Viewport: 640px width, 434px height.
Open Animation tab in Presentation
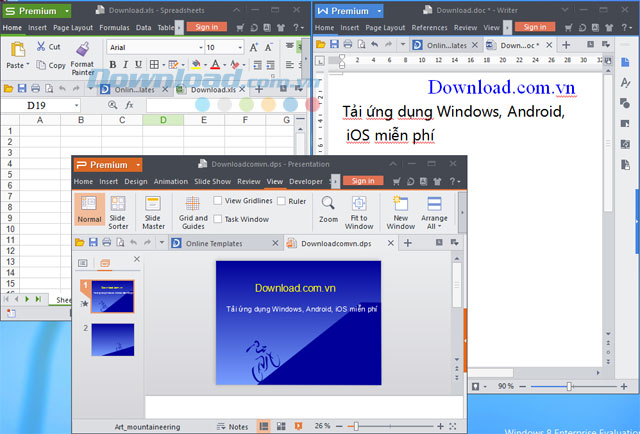171,182
